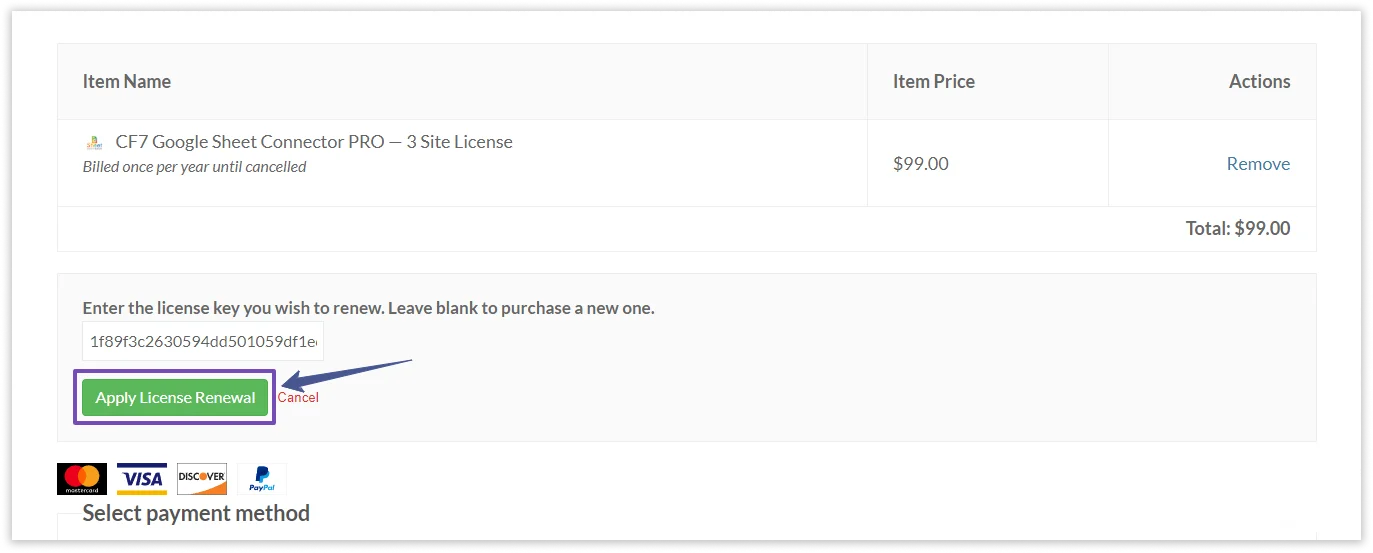
Task: Click the Select payment method heading
Action: [196, 514]
